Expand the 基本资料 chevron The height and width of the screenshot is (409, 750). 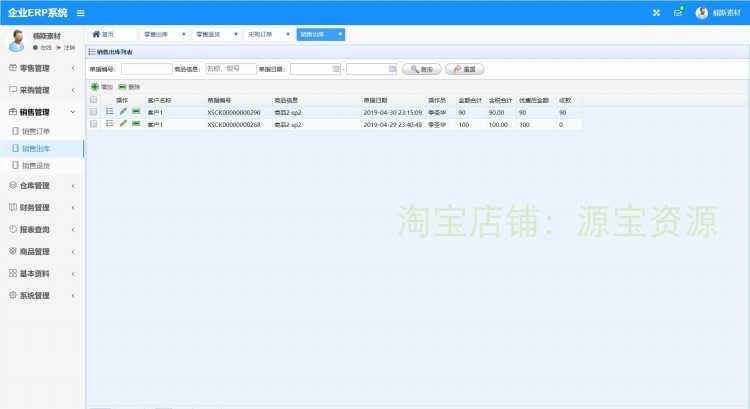tap(73, 274)
